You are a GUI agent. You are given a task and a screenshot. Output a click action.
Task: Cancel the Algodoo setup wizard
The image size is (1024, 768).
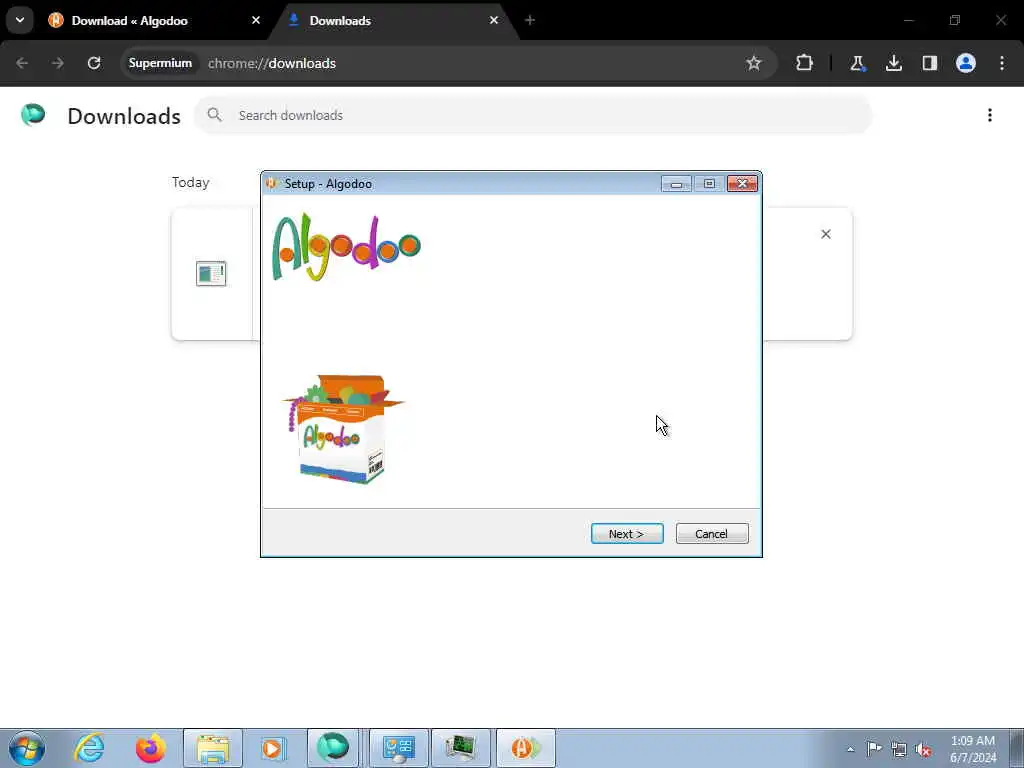(x=712, y=534)
